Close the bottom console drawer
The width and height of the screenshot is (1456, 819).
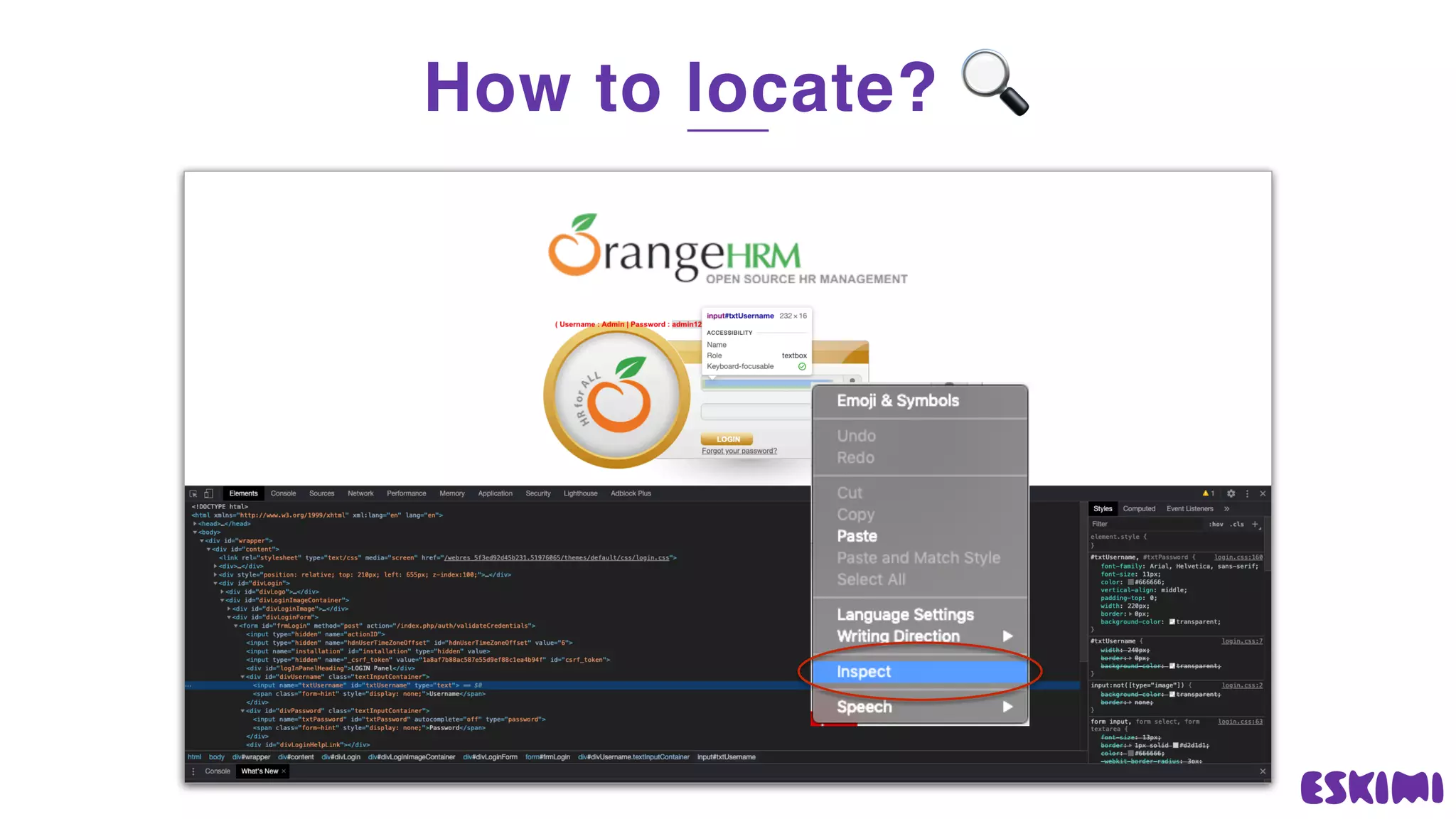(1263, 771)
